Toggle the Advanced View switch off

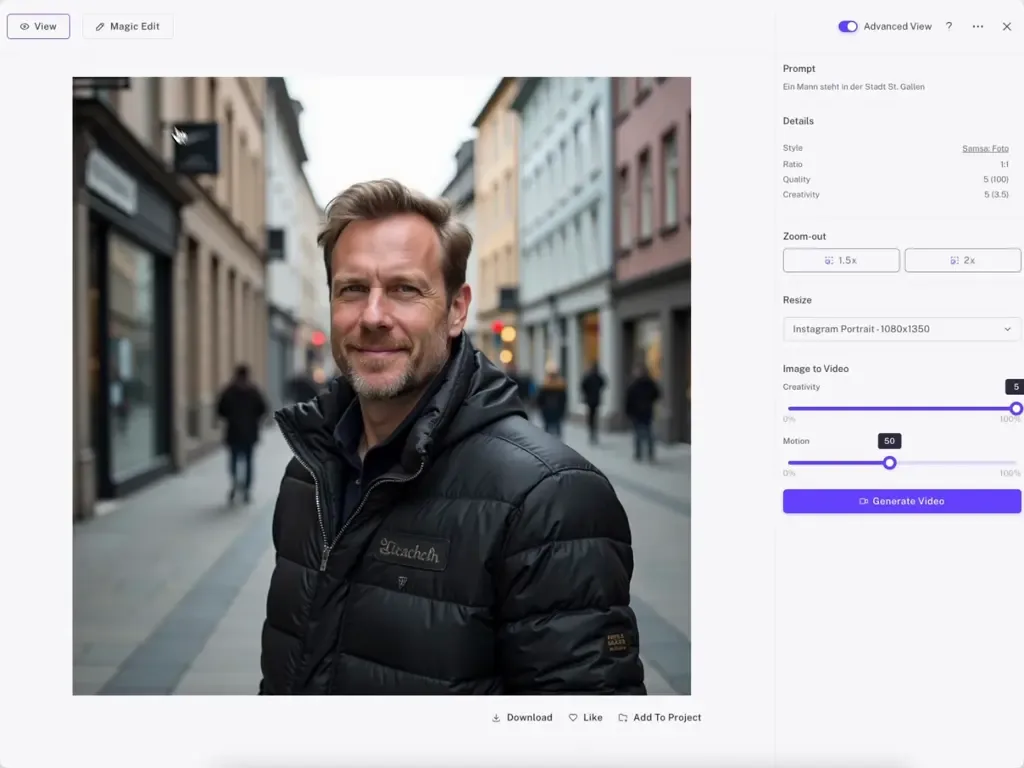848,26
